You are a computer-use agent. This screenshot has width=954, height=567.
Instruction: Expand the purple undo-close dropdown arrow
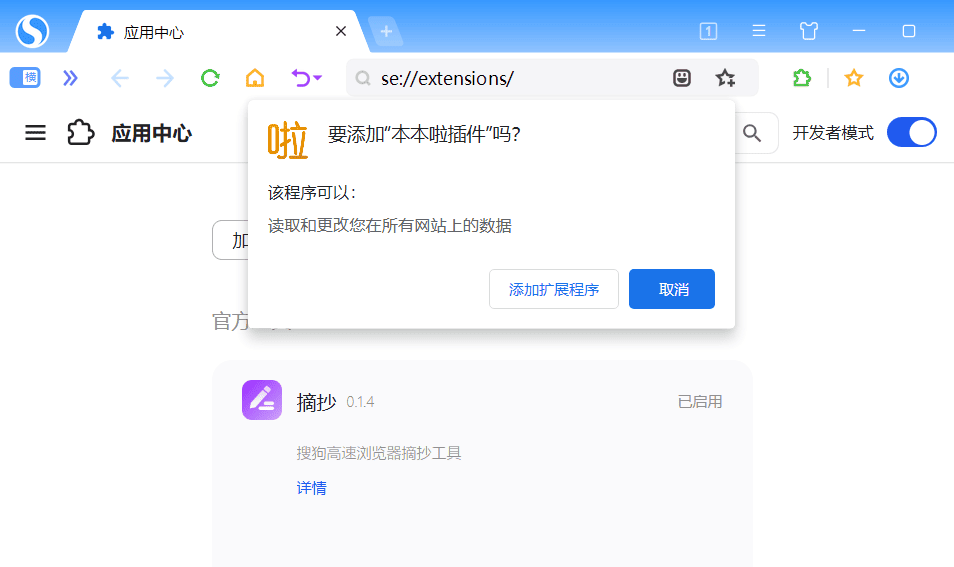pyautogui.click(x=318, y=78)
